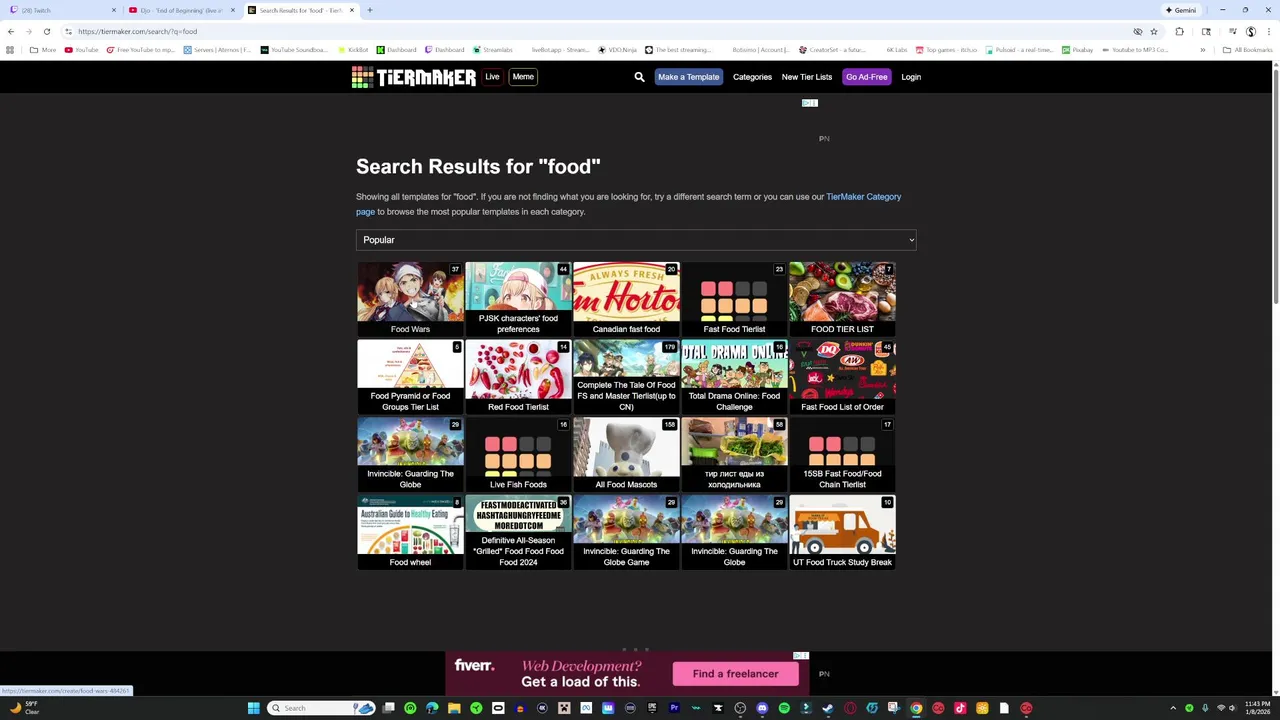Open the FOOD TIER LIST template
The image size is (1280, 720).
pyautogui.click(x=842, y=299)
